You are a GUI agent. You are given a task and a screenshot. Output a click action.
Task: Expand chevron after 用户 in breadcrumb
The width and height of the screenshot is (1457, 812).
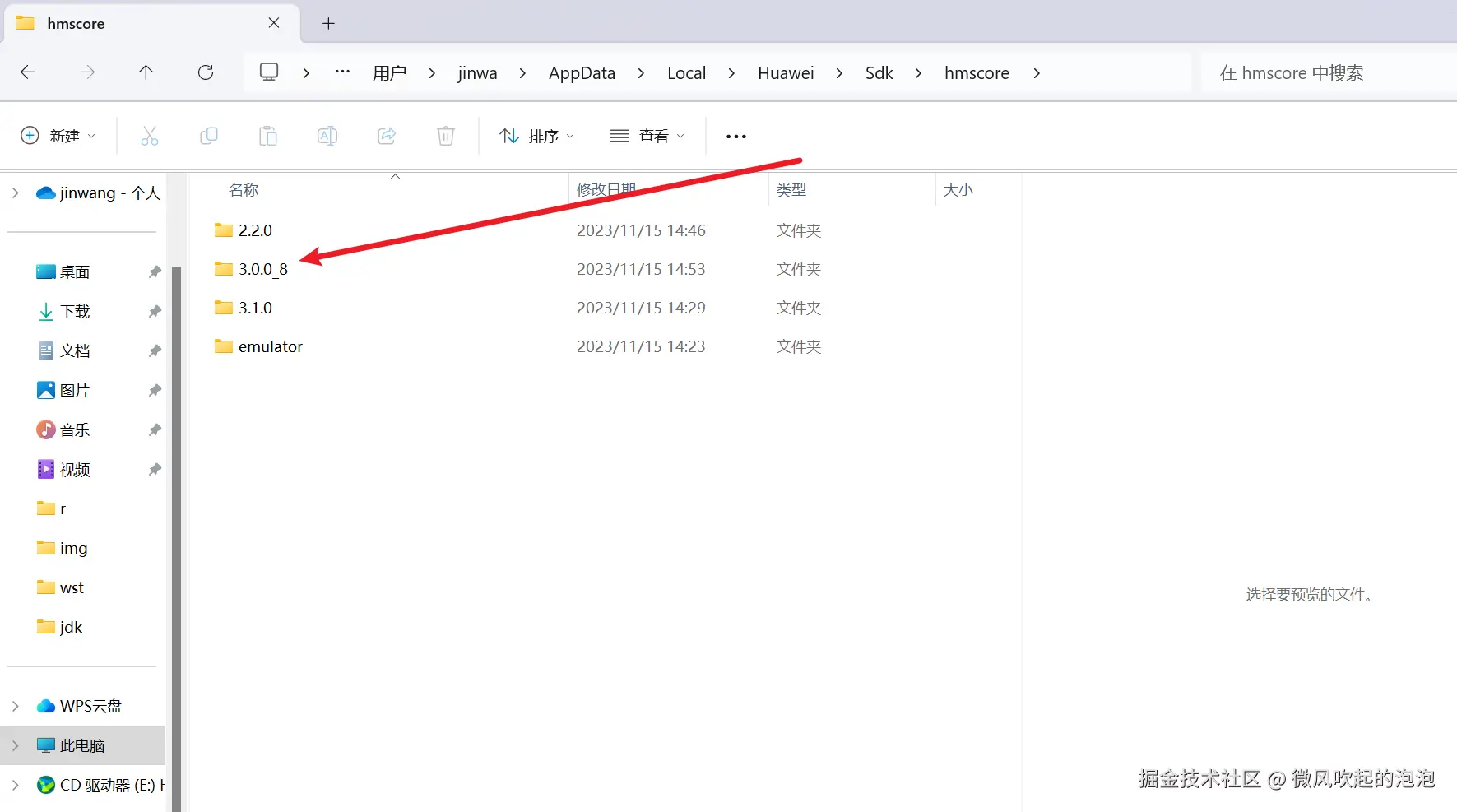click(432, 73)
